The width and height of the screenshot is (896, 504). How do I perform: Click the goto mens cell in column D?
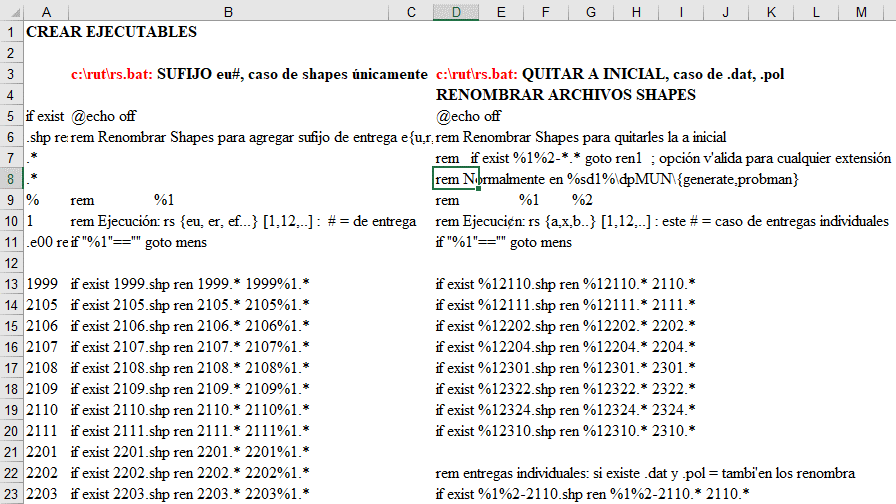point(503,242)
